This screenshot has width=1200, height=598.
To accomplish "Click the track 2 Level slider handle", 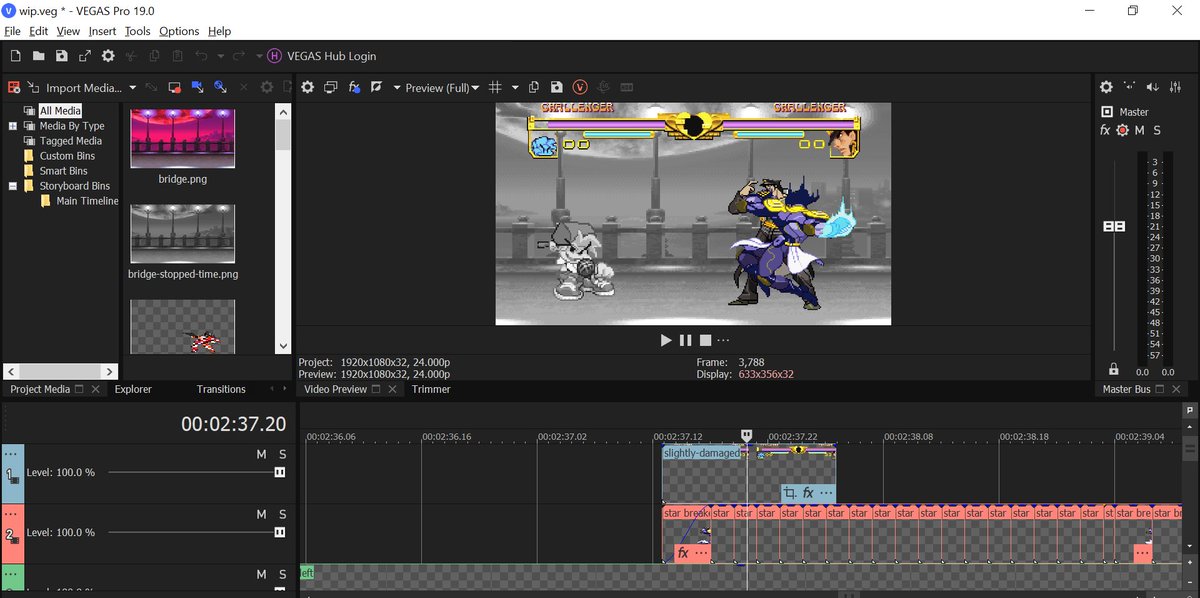I will tap(280, 532).
